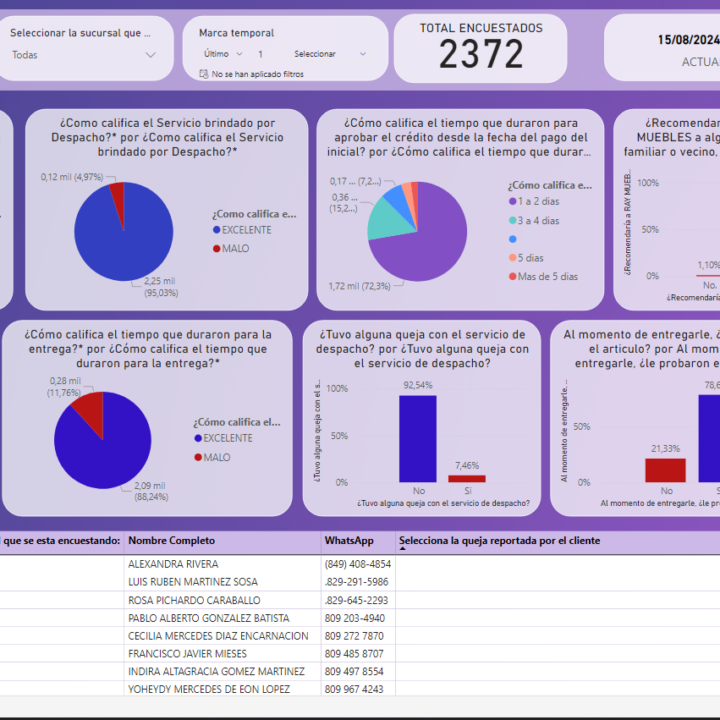Click the '3 a 4 días' legend marker

click(x=512, y=220)
